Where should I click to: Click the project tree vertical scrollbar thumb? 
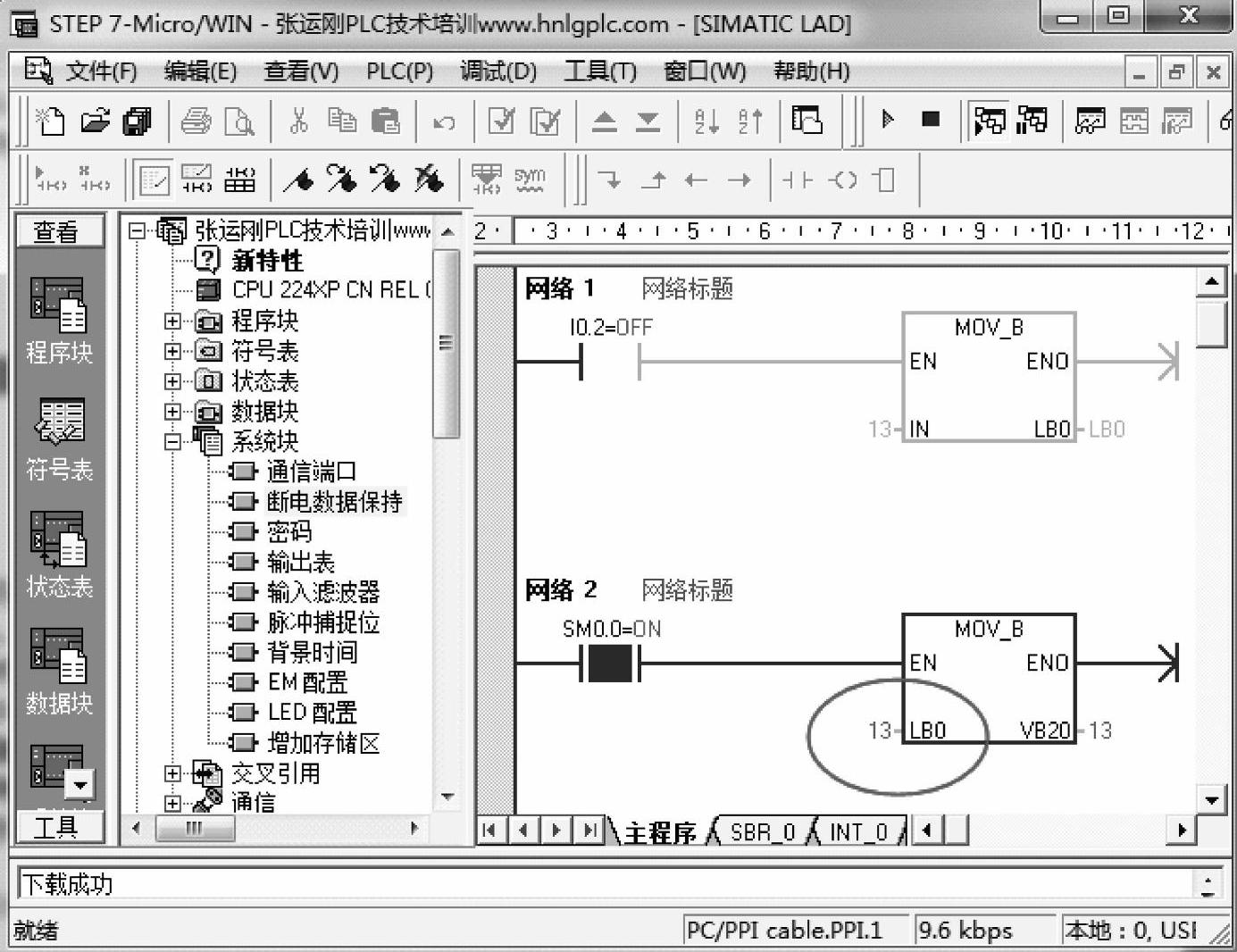[x=447, y=345]
